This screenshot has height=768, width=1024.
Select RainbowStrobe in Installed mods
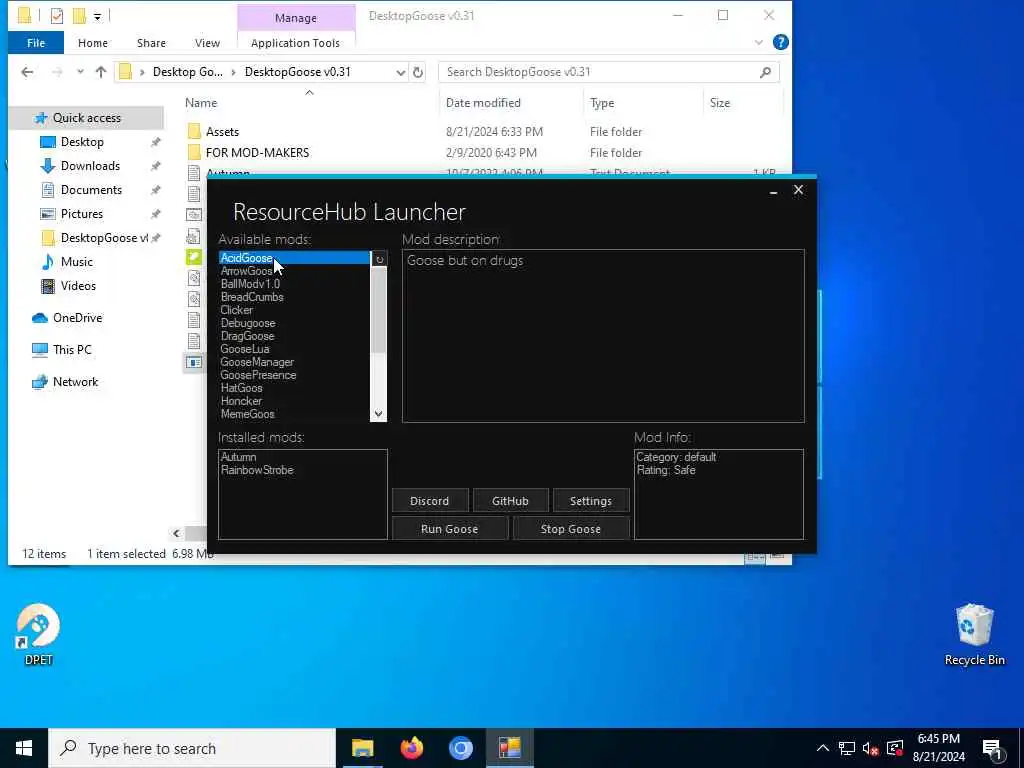coord(257,470)
